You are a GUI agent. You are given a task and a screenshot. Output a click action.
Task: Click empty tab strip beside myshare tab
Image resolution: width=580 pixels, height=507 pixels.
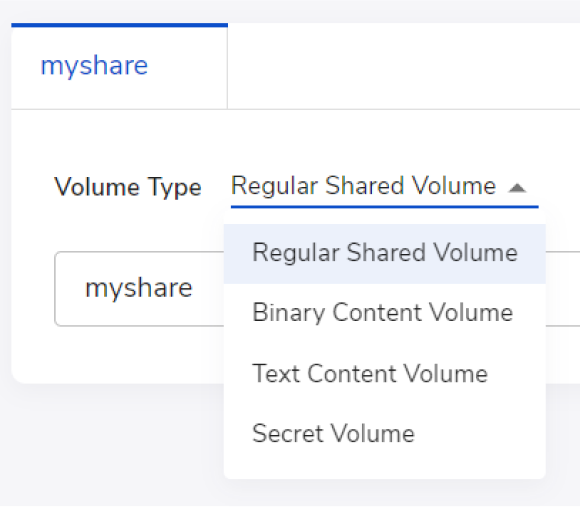(x=404, y=66)
